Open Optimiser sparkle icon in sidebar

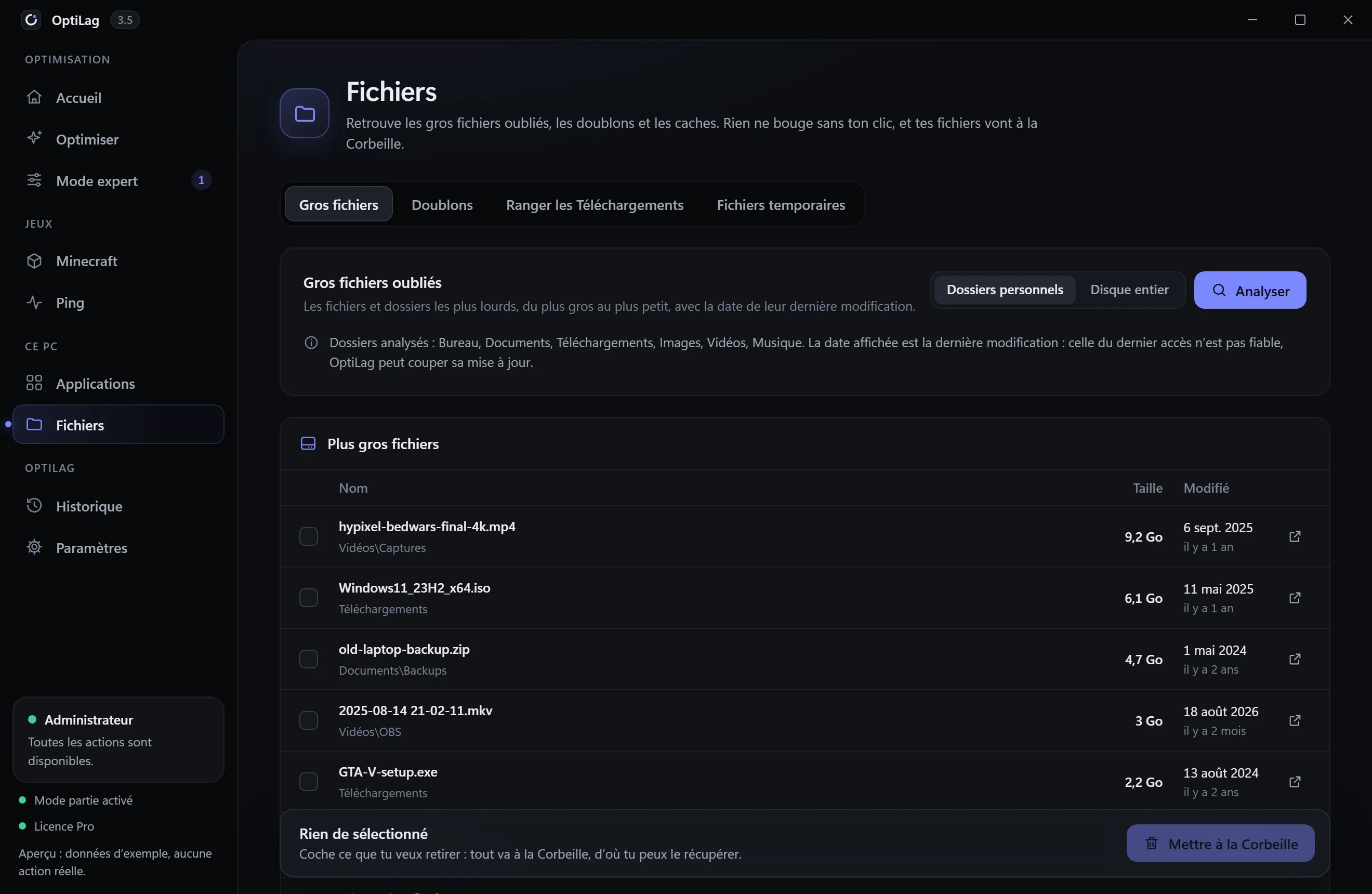pyautogui.click(x=34, y=138)
